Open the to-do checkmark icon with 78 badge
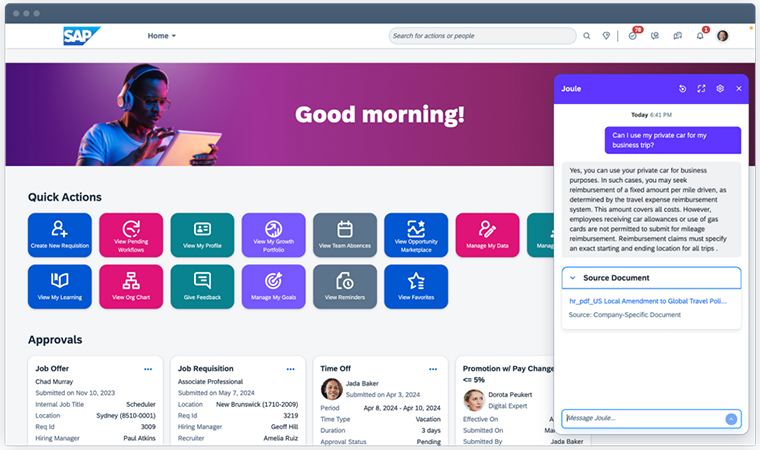 click(x=633, y=36)
